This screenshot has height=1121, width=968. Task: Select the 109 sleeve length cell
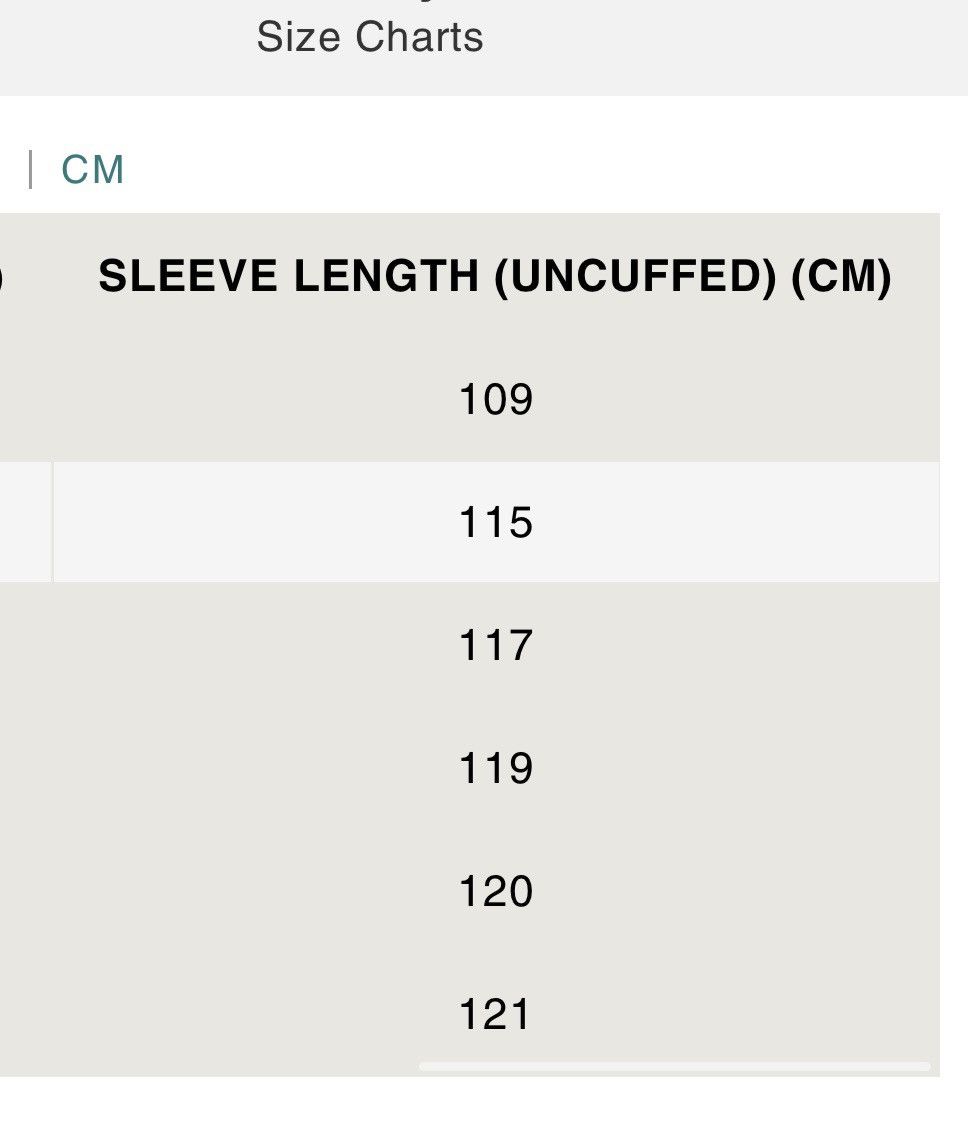[495, 399]
